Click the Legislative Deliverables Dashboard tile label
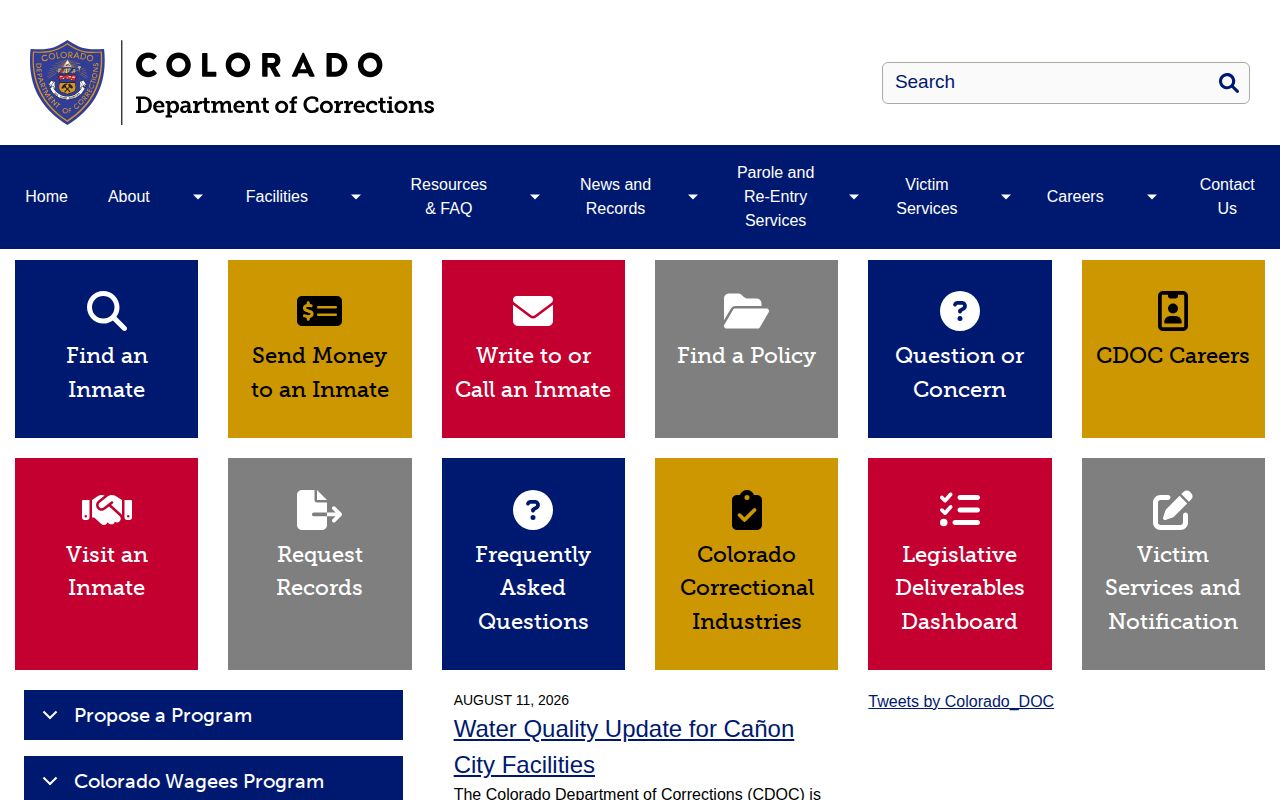The image size is (1280, 800). pos(960,588)
